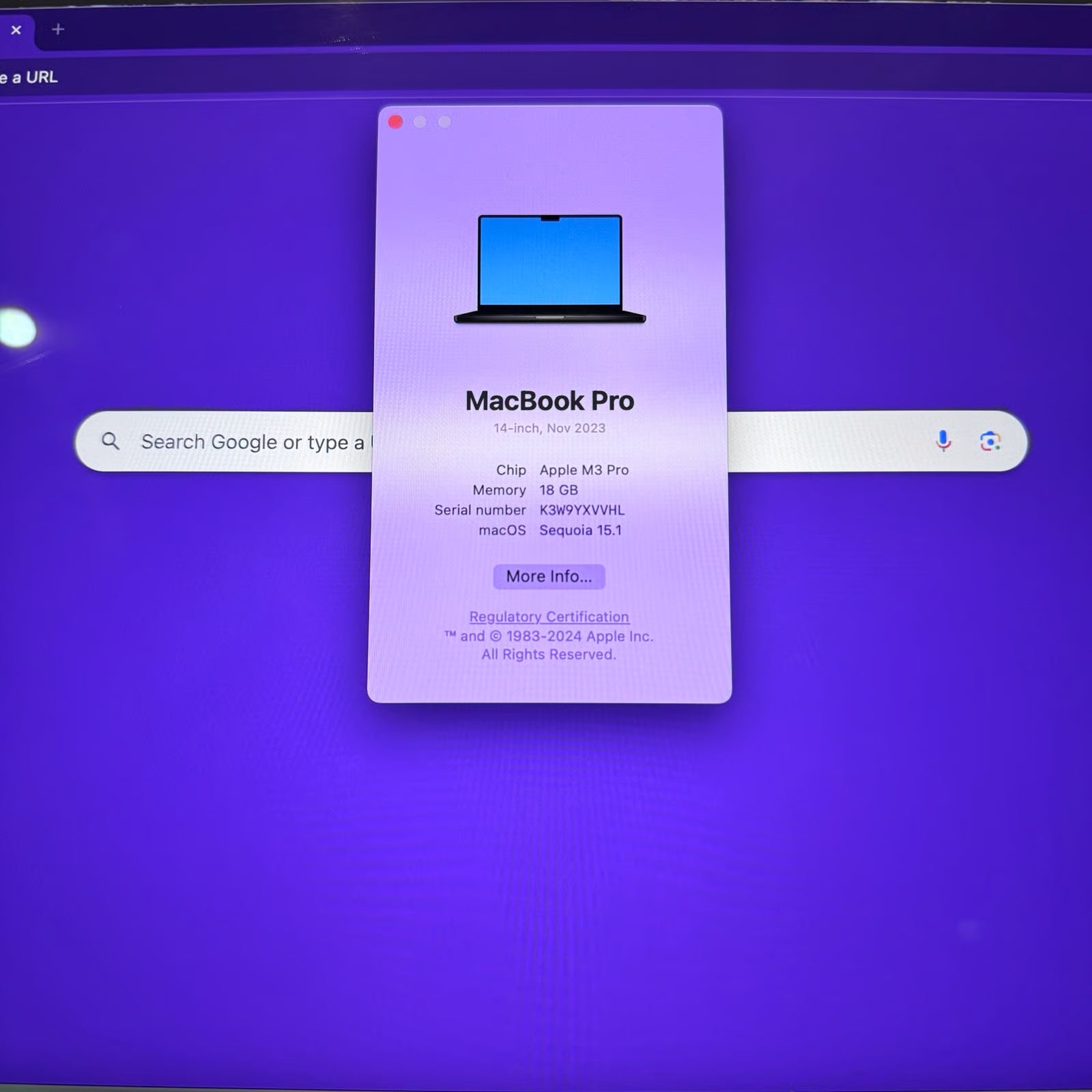This screenshot has width=1092, height=1092.
Task: Click the 14-inch, Nov 2023 subtitle
Action: click(549, 428)
